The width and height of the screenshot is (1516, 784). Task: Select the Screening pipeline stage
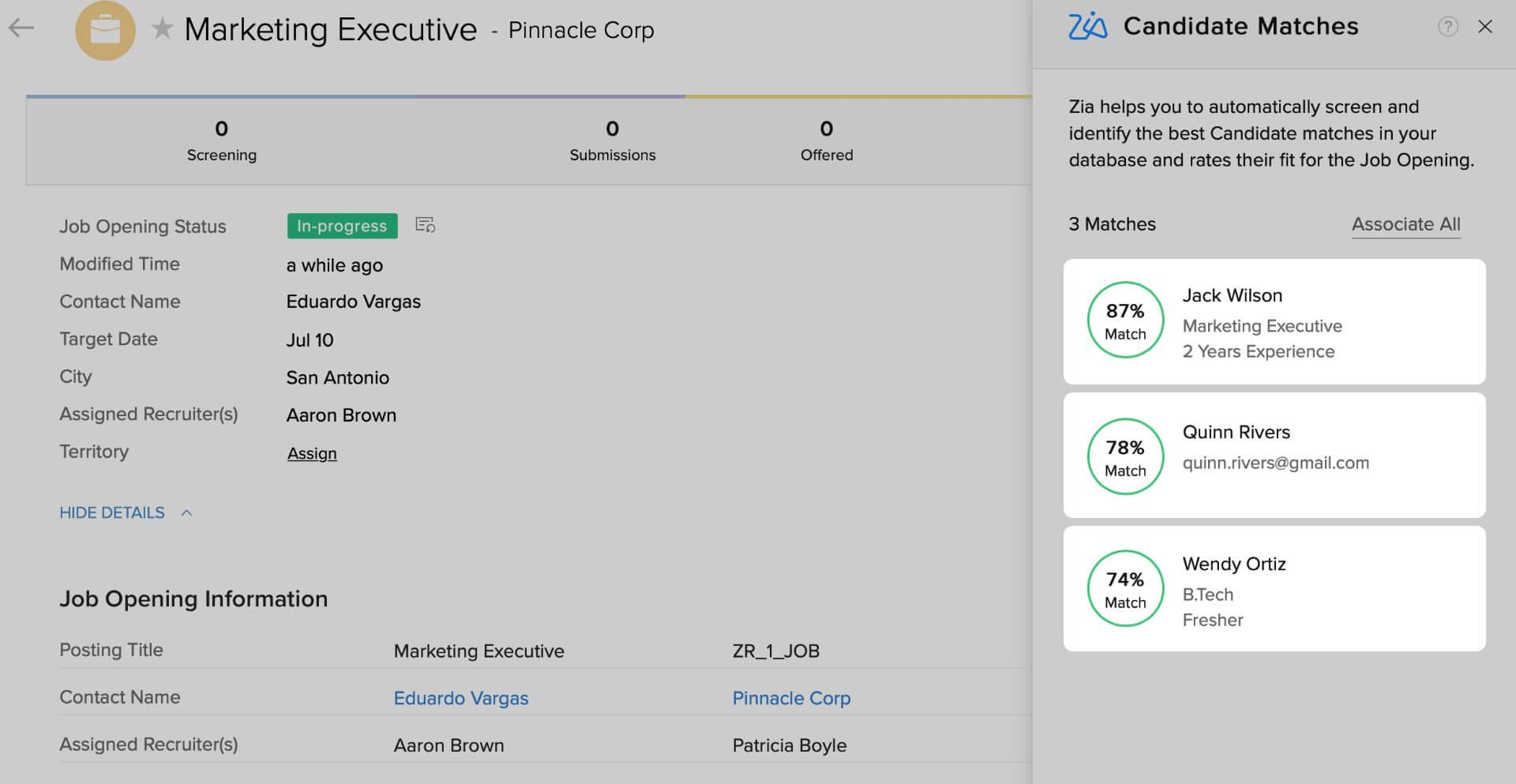[221, 141]
